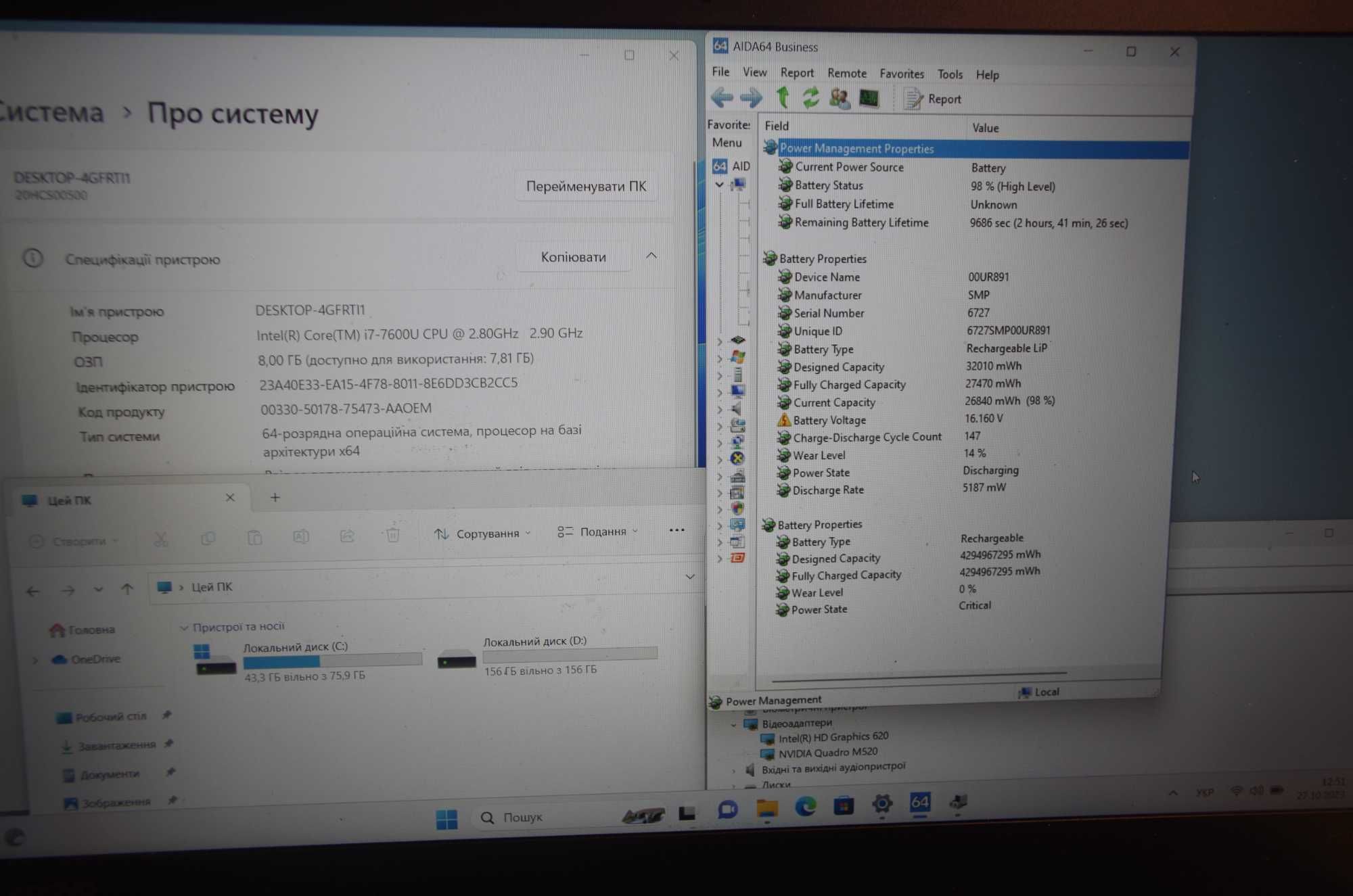This screenshot has width=1353, height=896.
Task: Click the NVIDIA Quadro M520 GPU entry
Action: 820,752
